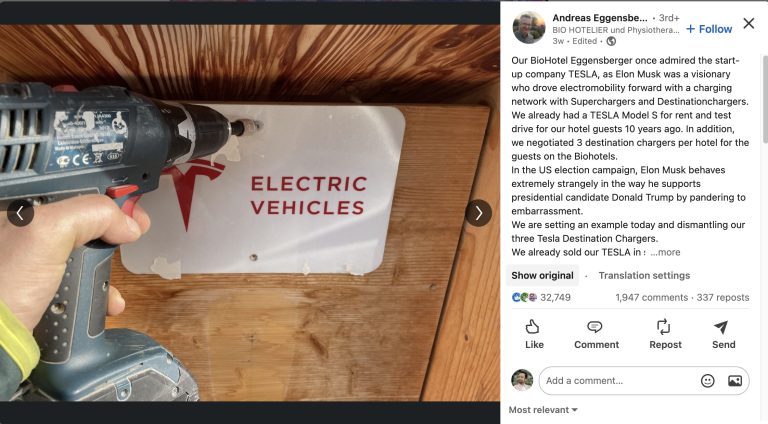View the 32,749 reactions list

click(541, 297)
